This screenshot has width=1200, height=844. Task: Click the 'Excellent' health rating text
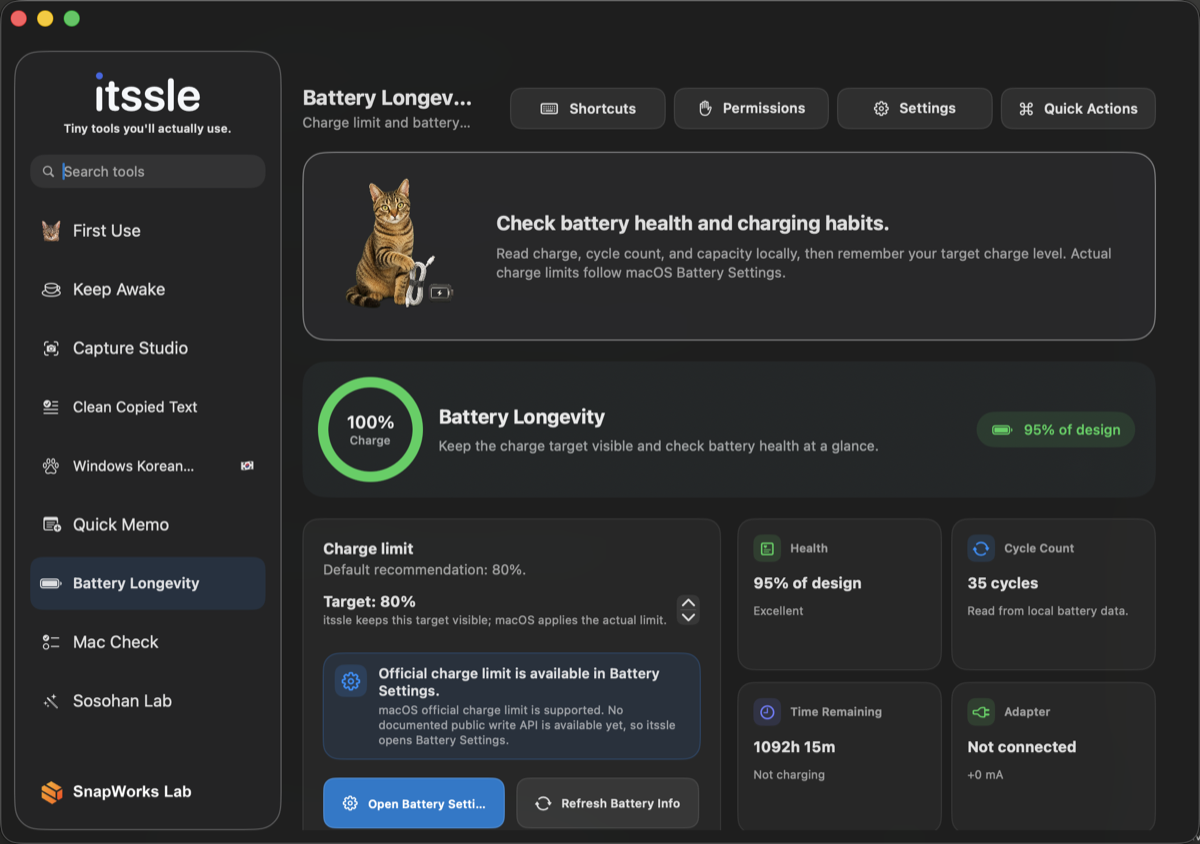tap(778, 611)
